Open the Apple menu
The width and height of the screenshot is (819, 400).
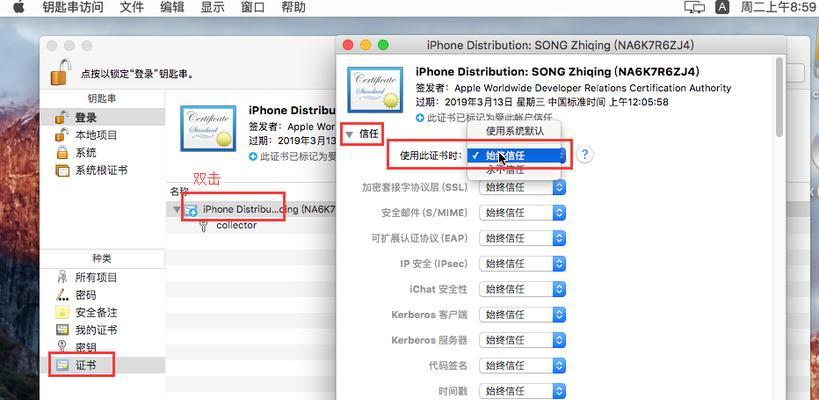[19, 7]
